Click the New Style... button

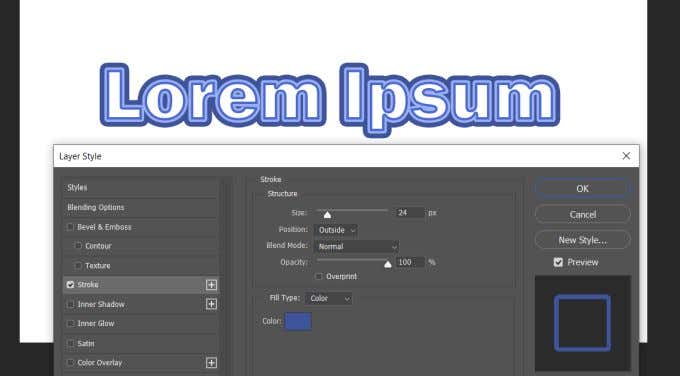582,240
